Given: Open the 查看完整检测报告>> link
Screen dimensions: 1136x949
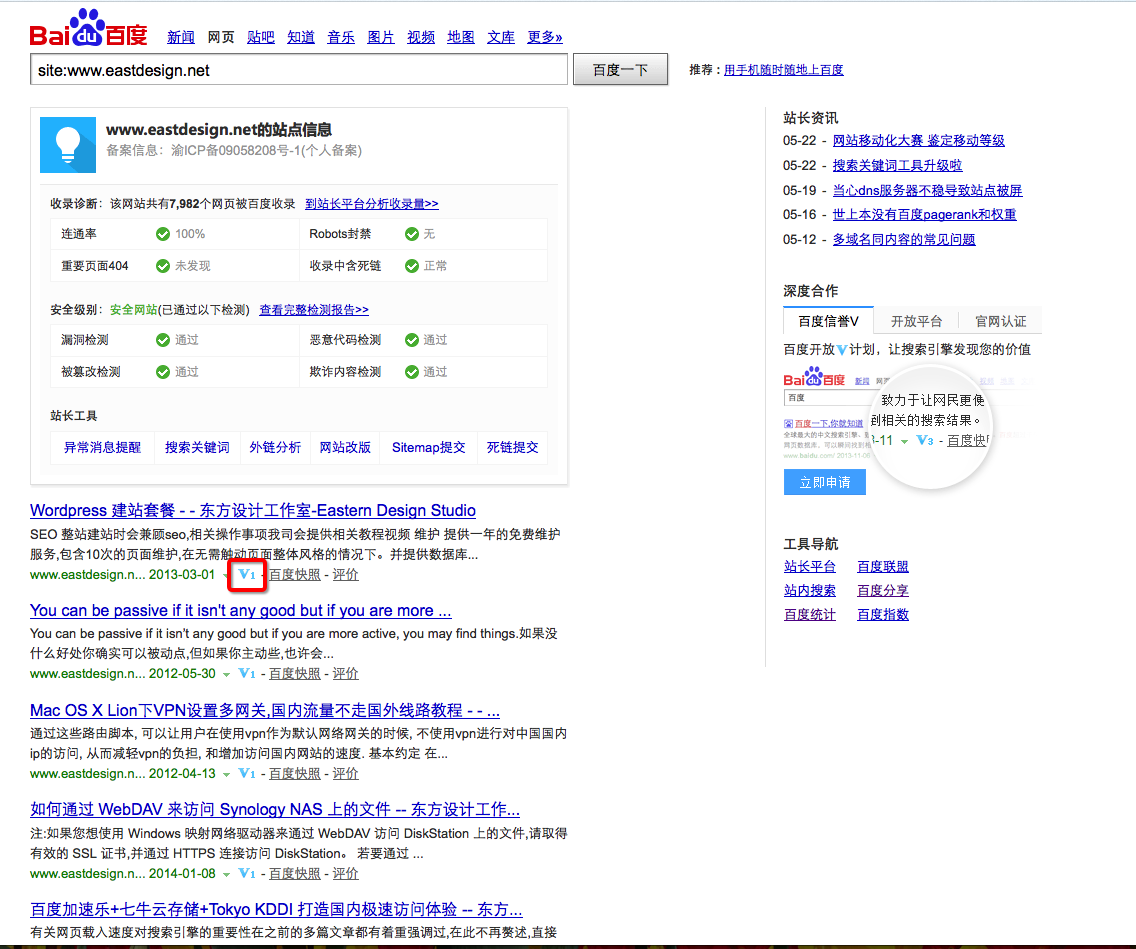Looking at the screenshot, I should tap(314, 310).
